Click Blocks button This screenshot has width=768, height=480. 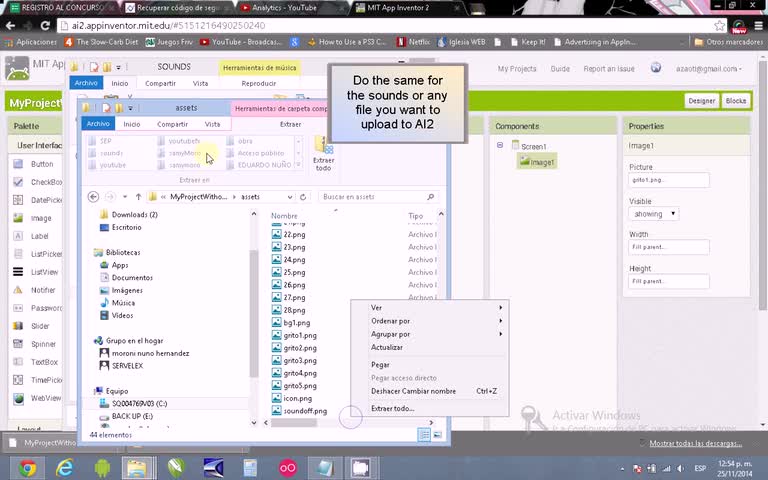tap(736, 101)
